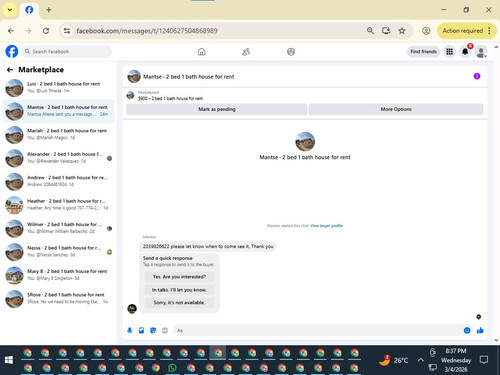
Task: Open the Home feed icon
Action: coord(202,52)
